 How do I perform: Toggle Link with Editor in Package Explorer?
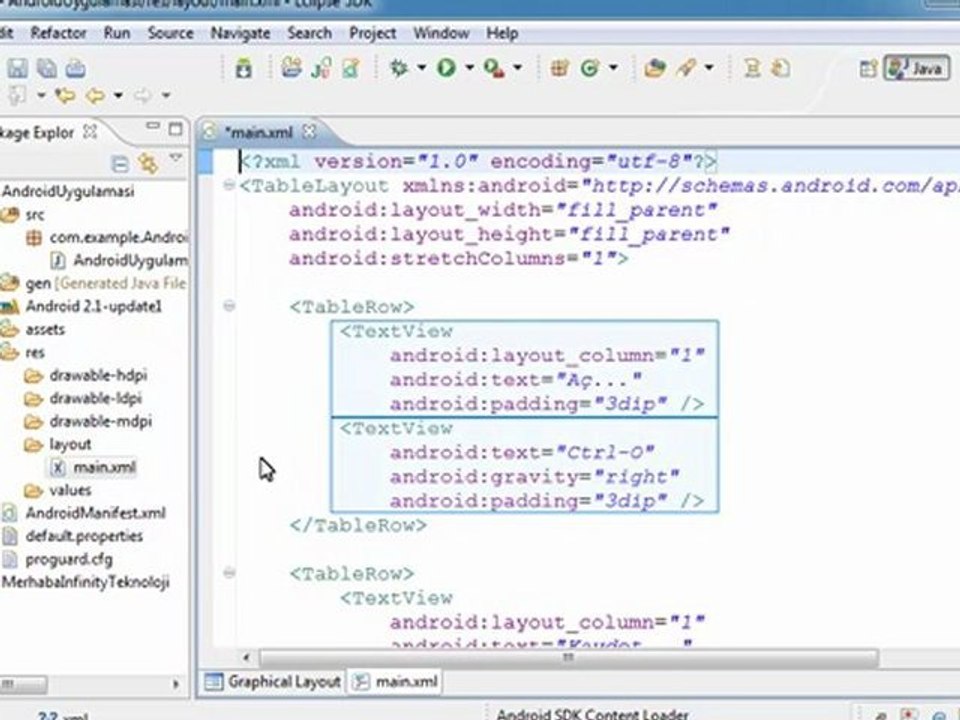[x=148, y=163]
